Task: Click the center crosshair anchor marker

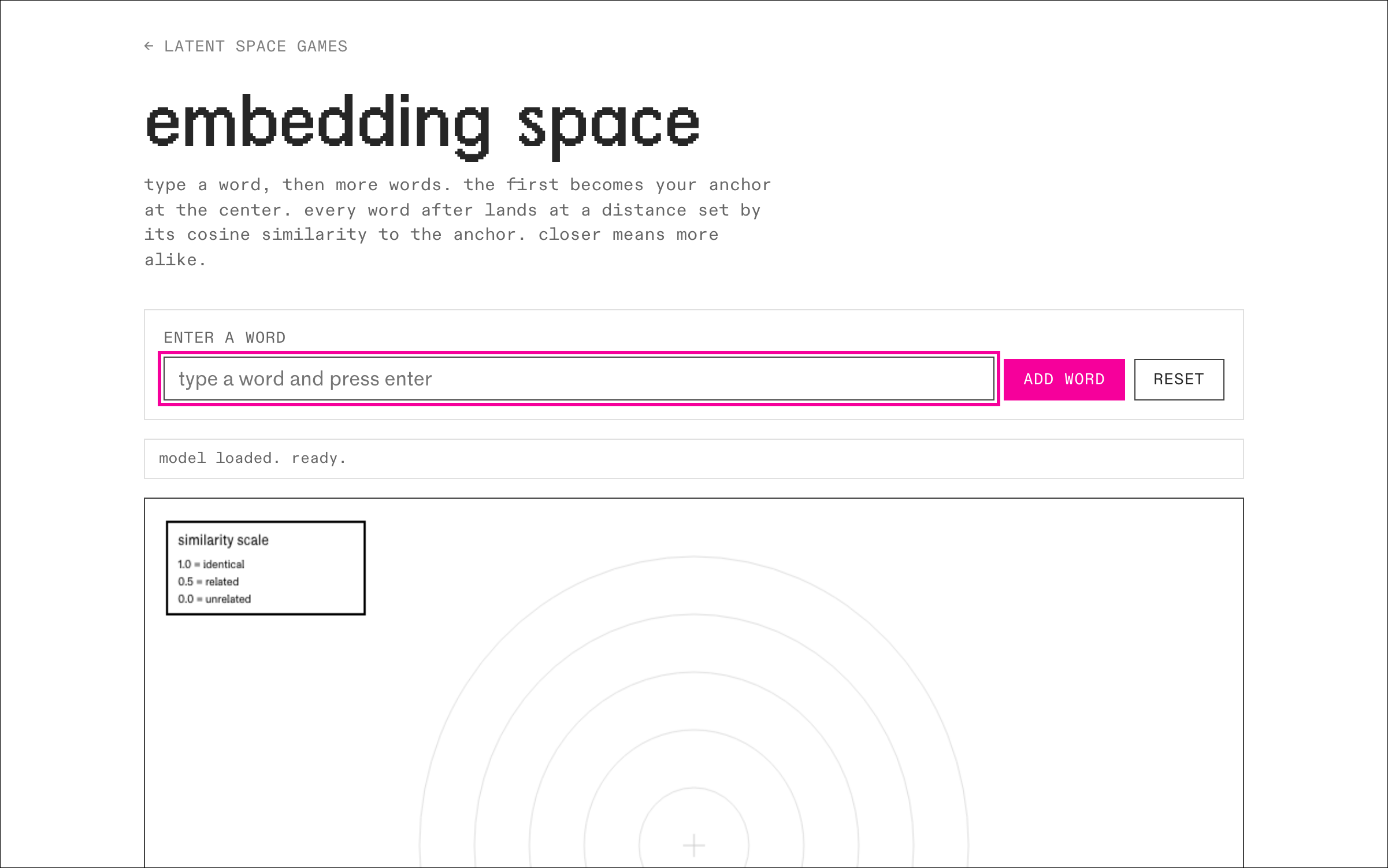Action: point(693,845)
